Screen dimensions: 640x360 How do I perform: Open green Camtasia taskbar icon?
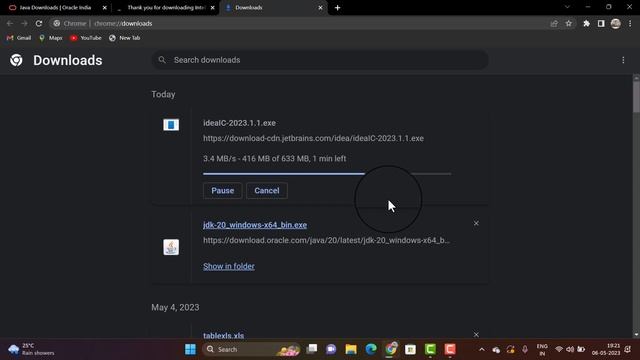(x=430, y=349)
